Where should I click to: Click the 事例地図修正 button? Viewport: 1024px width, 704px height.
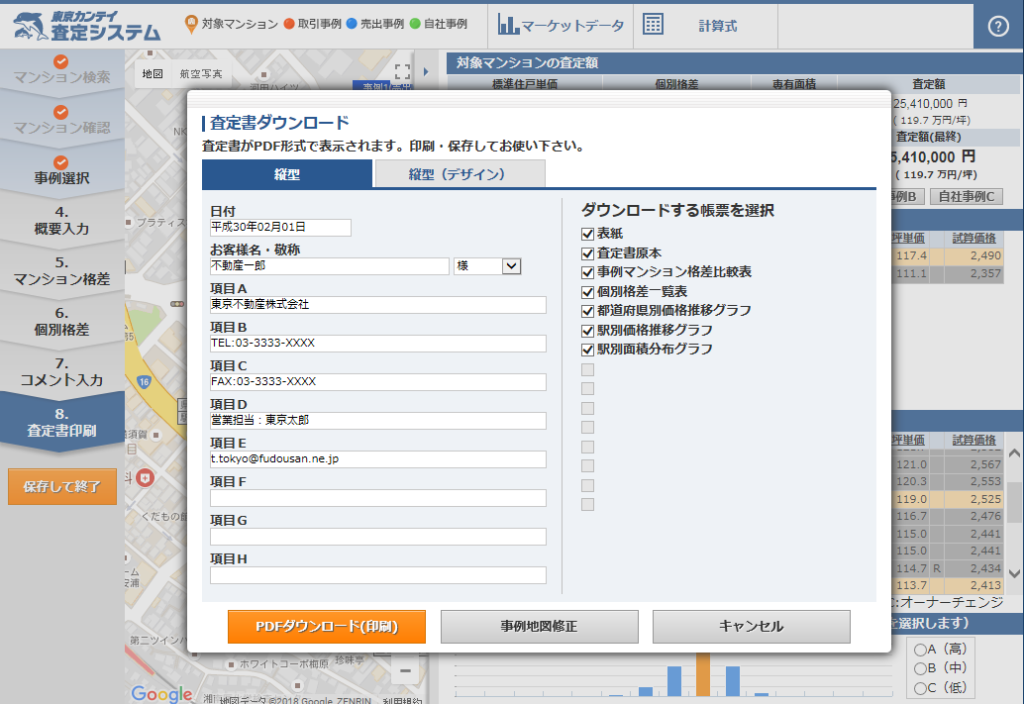pyautogui.click(x=539, y=627)
